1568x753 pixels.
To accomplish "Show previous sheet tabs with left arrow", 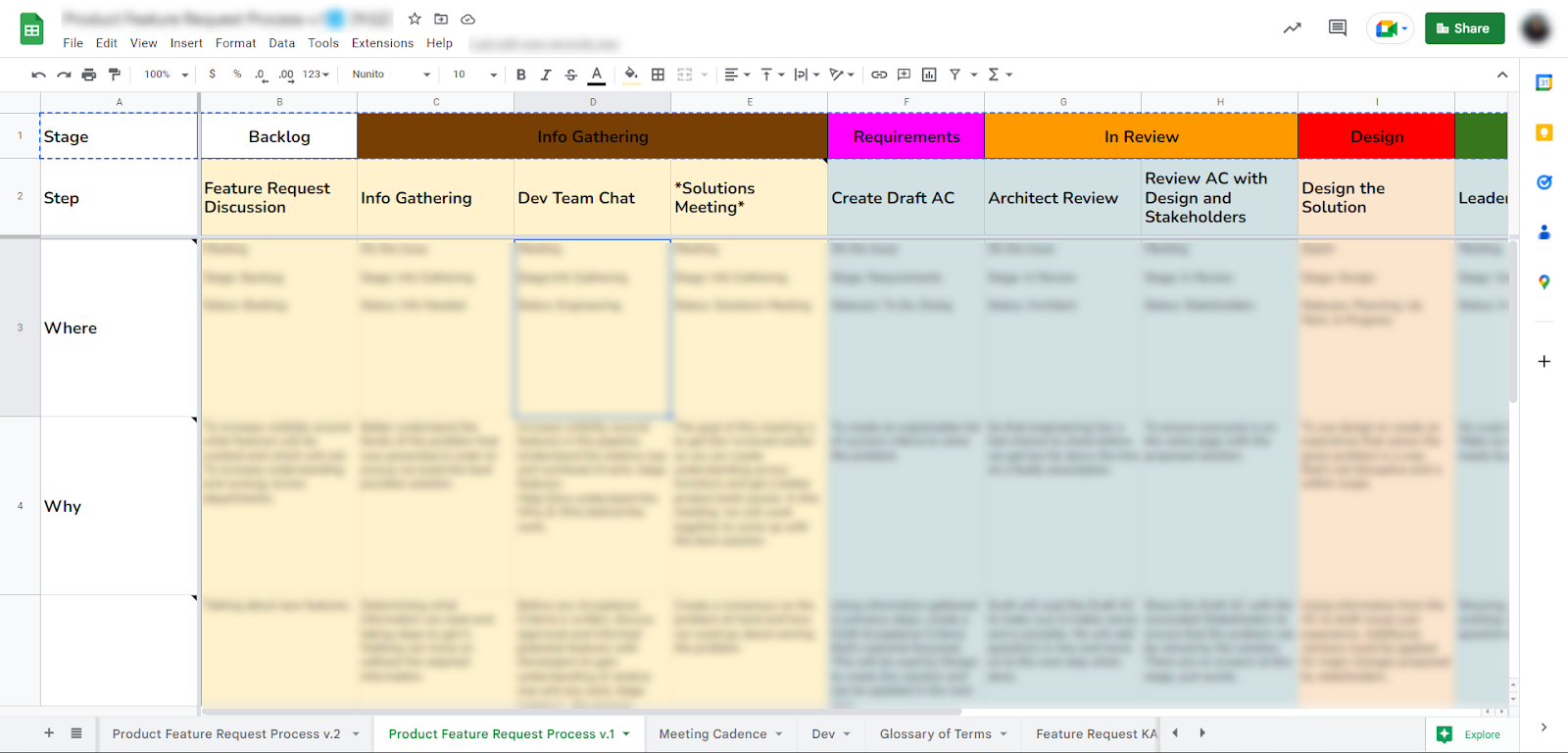I will tap(1175, 733).
